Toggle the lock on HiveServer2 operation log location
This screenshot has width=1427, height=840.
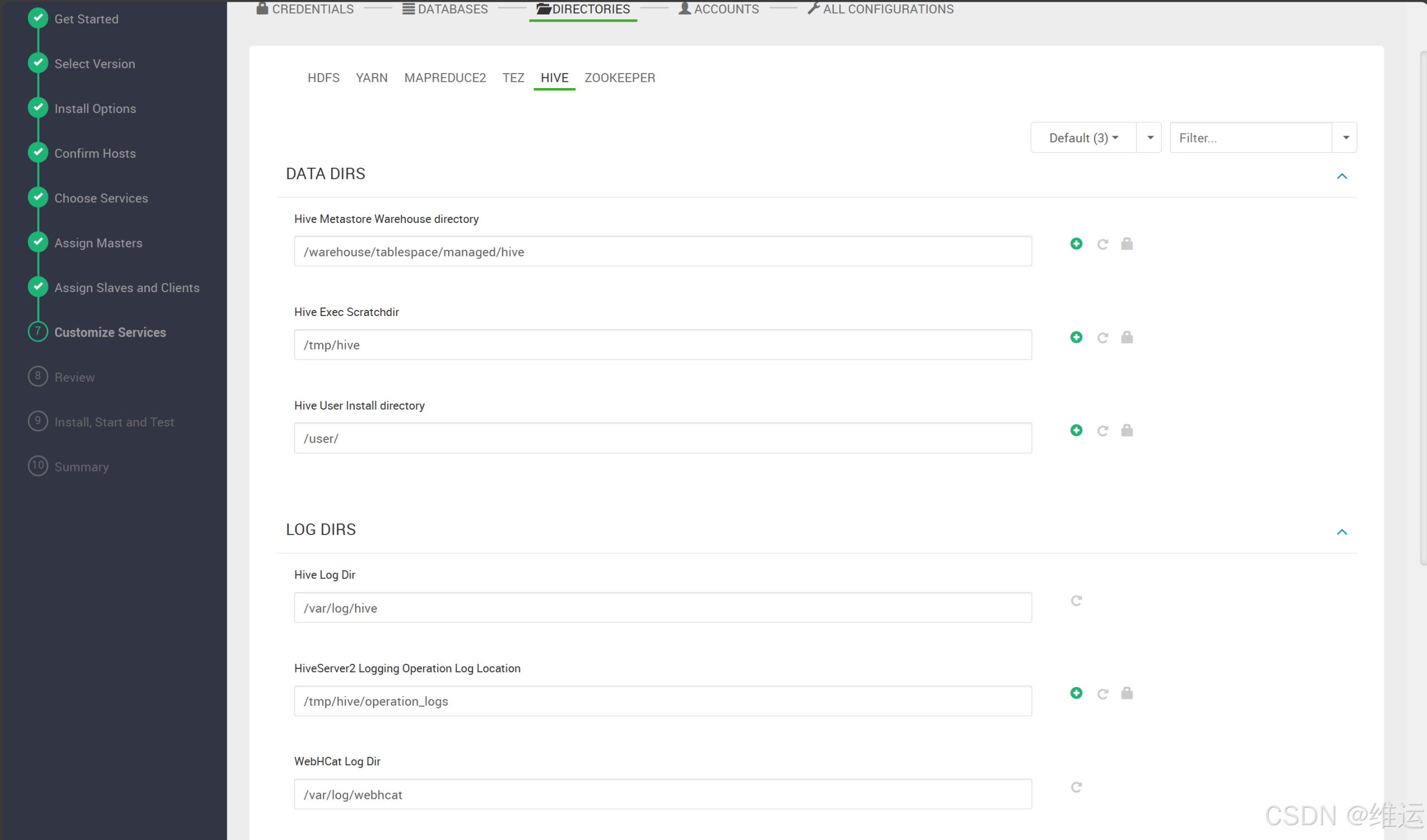click(1127, 693)
